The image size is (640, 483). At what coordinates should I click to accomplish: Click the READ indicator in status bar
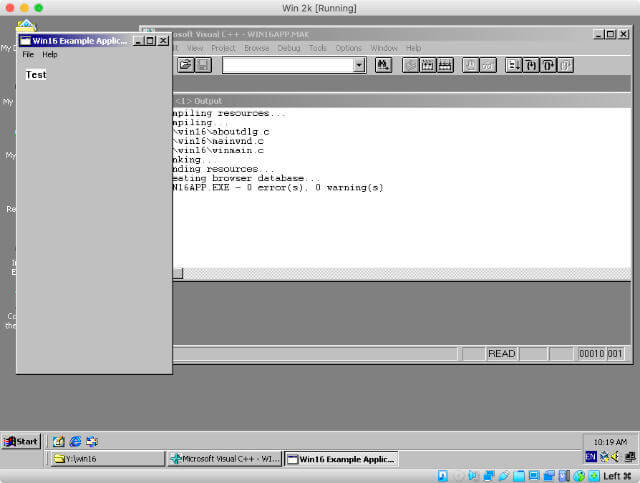coord(502,354)
